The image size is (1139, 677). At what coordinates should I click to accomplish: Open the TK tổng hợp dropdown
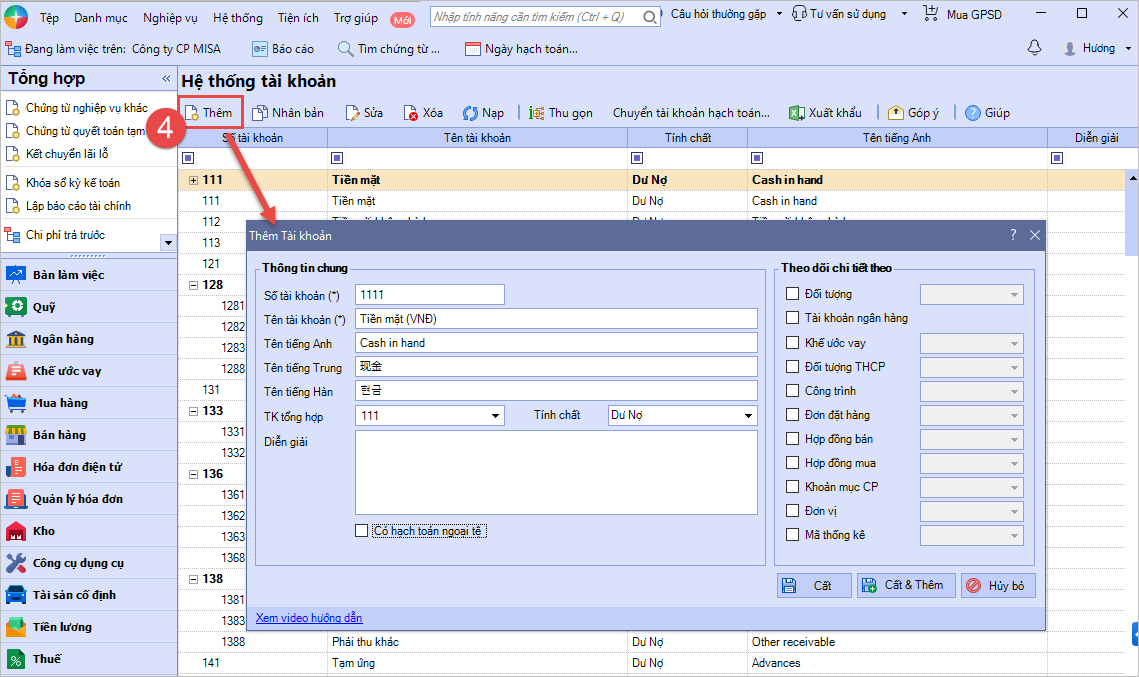495,416
